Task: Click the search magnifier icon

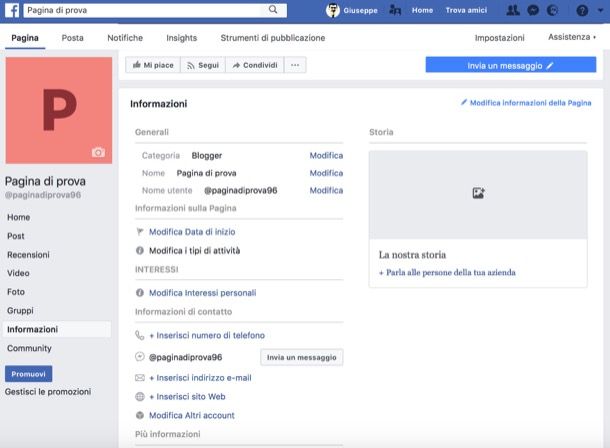Action: 273,9
